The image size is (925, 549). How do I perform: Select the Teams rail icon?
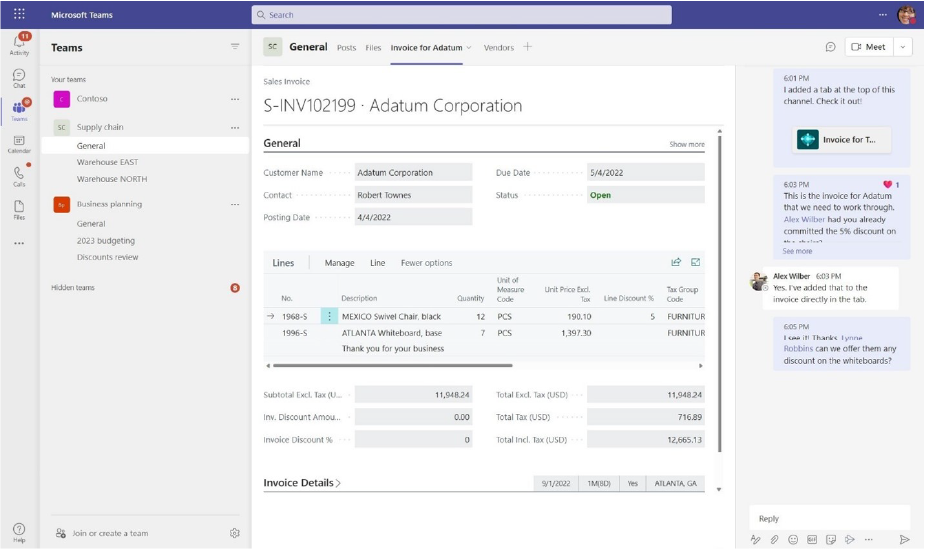pyautogui.click(x=19, y=110)
